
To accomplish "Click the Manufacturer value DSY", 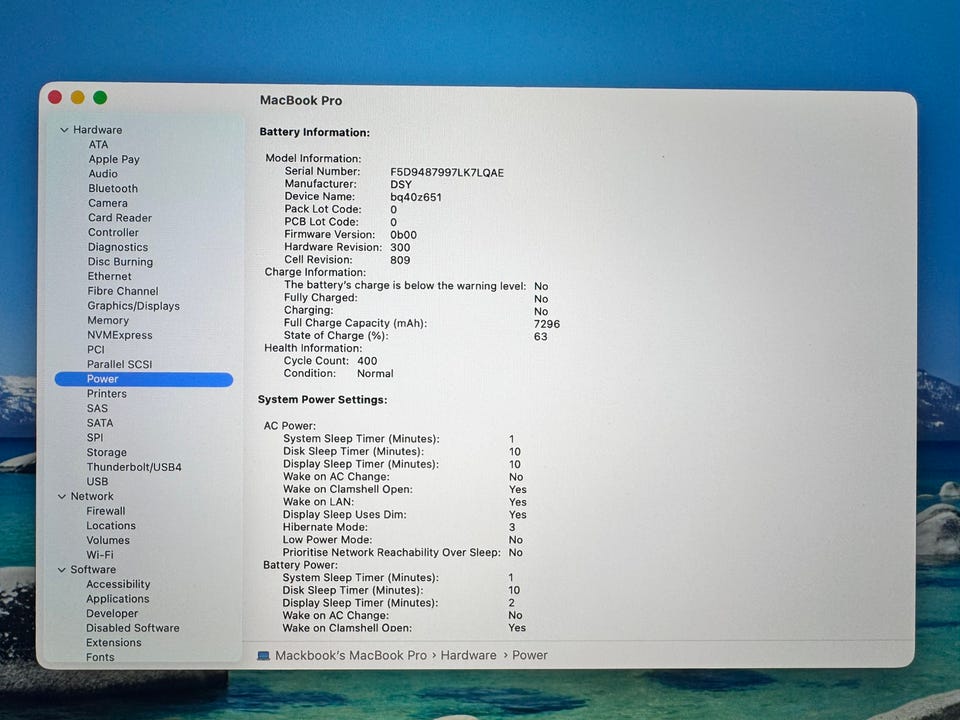I will click(x=401, y=185).
